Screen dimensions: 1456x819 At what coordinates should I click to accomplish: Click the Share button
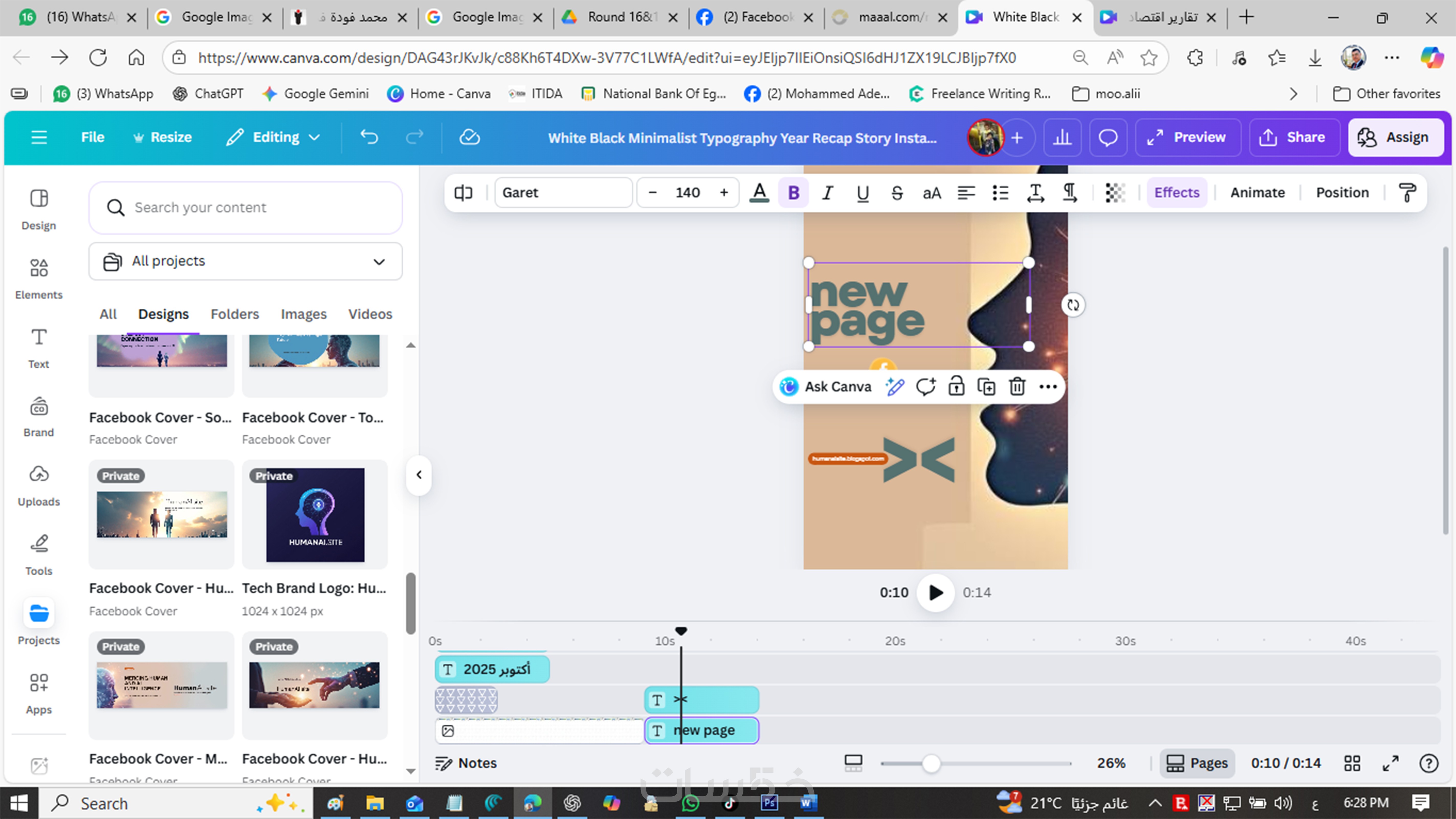click(x=1293, y=137)
